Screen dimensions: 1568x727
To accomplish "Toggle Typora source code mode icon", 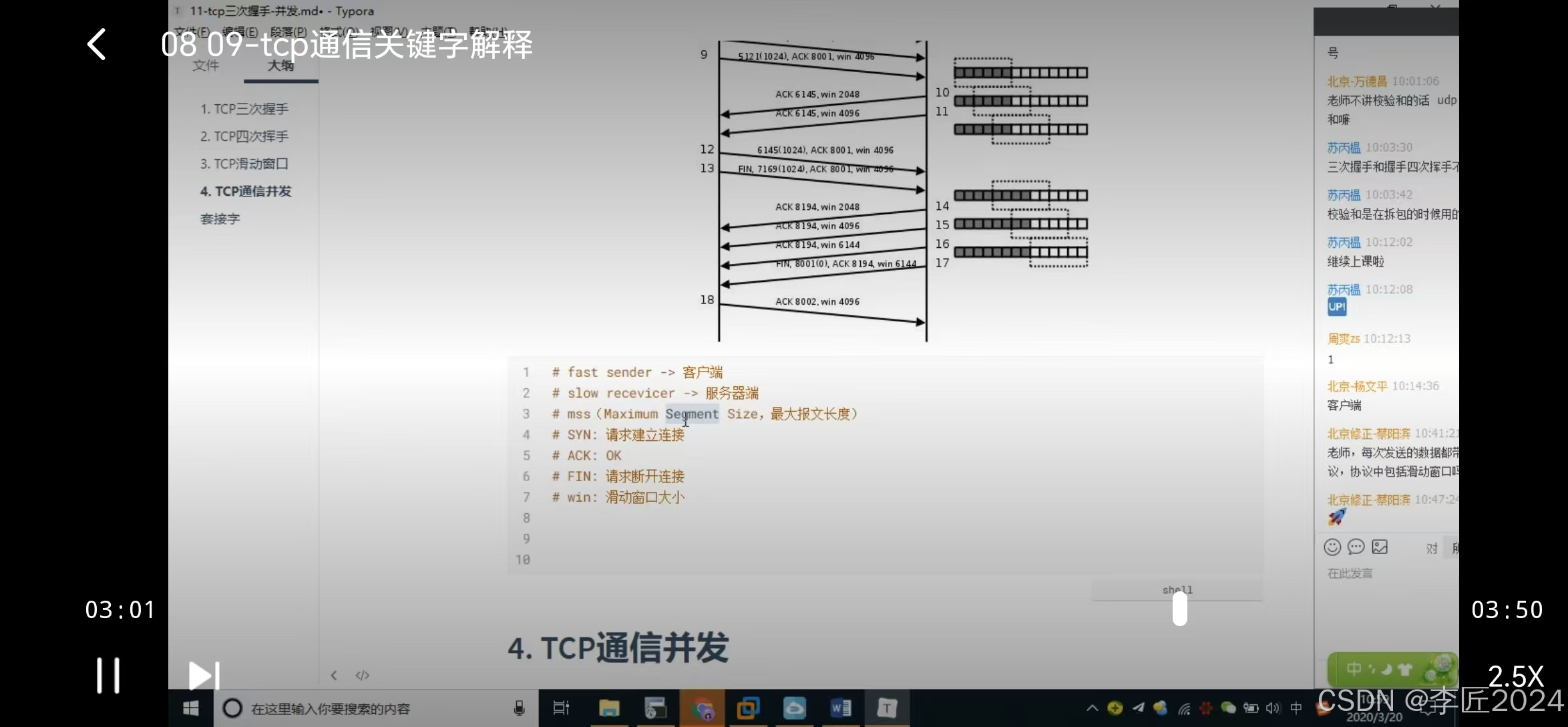I will tap(363, 675).
